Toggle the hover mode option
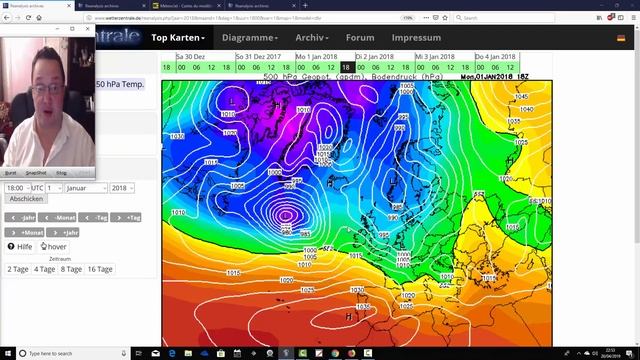 tap(53, 247)
